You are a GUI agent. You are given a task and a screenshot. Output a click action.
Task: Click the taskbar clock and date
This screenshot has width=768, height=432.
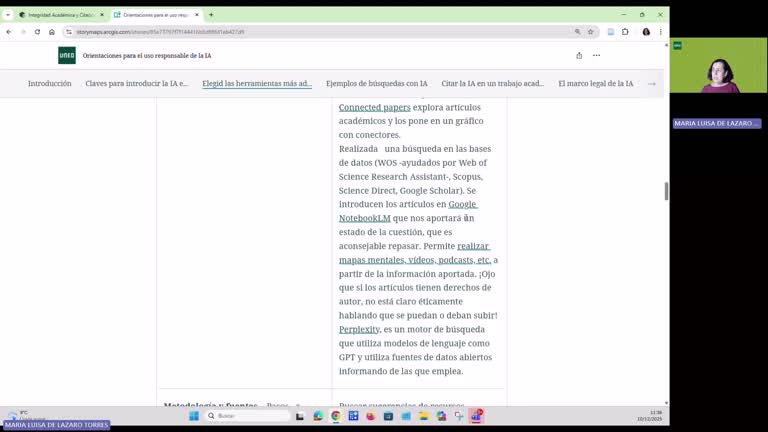(649, 416)
